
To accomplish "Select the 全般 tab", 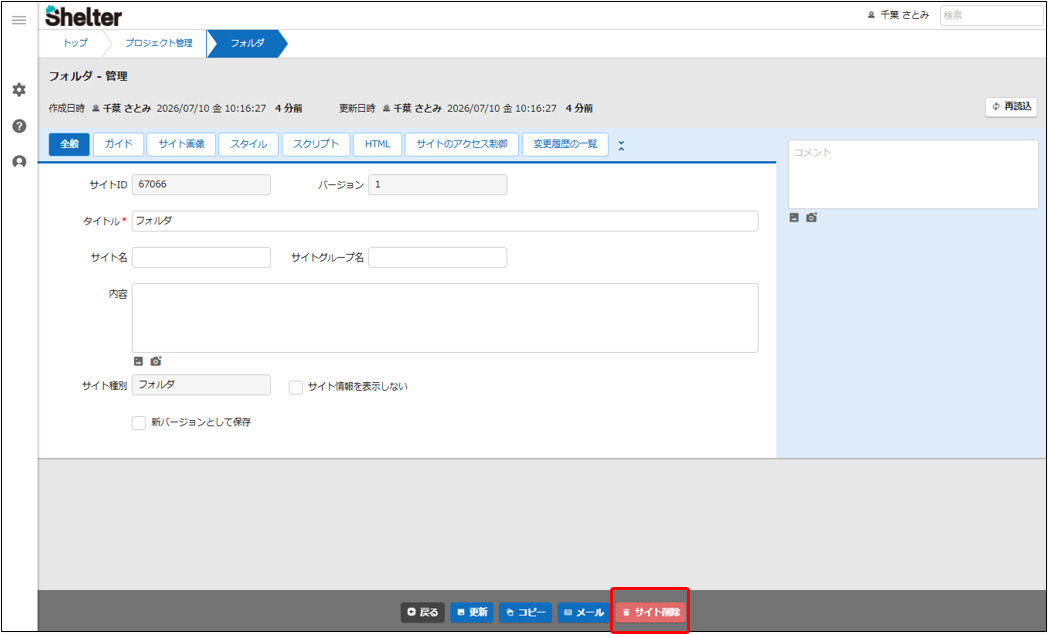I will pyautogui.click(x=70, y=144).
